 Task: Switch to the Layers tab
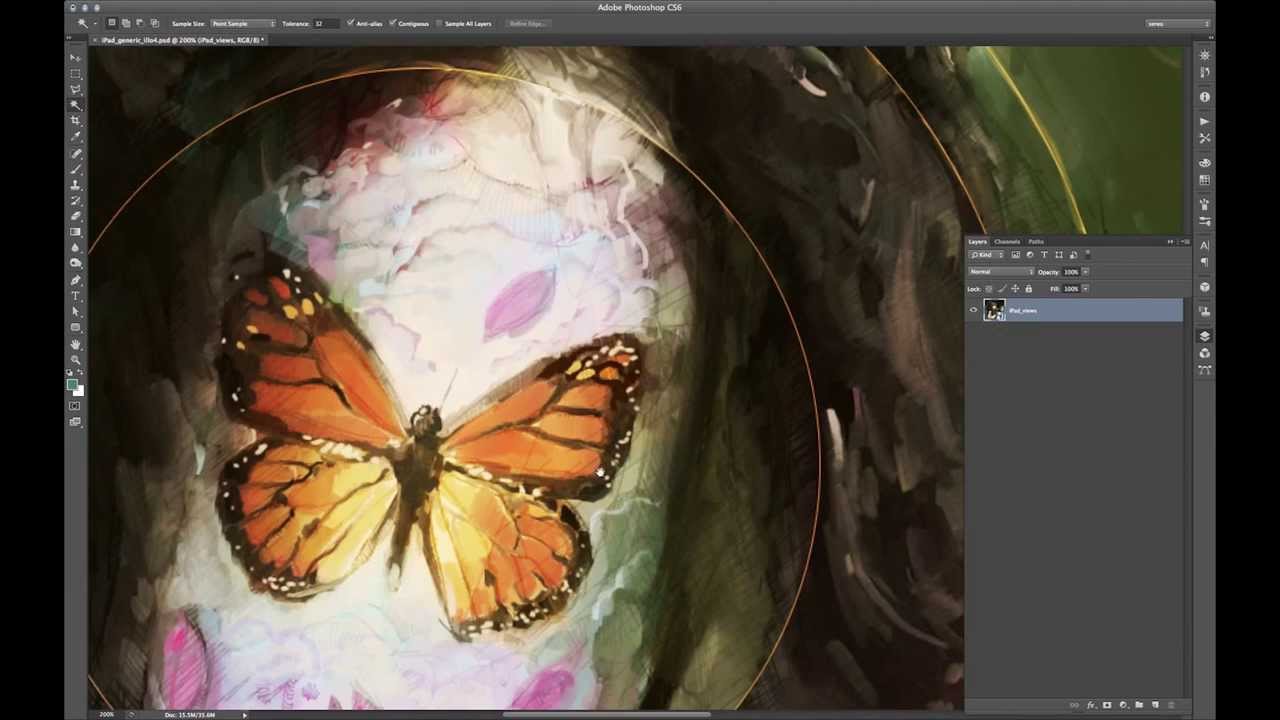(x=977, y=241)
